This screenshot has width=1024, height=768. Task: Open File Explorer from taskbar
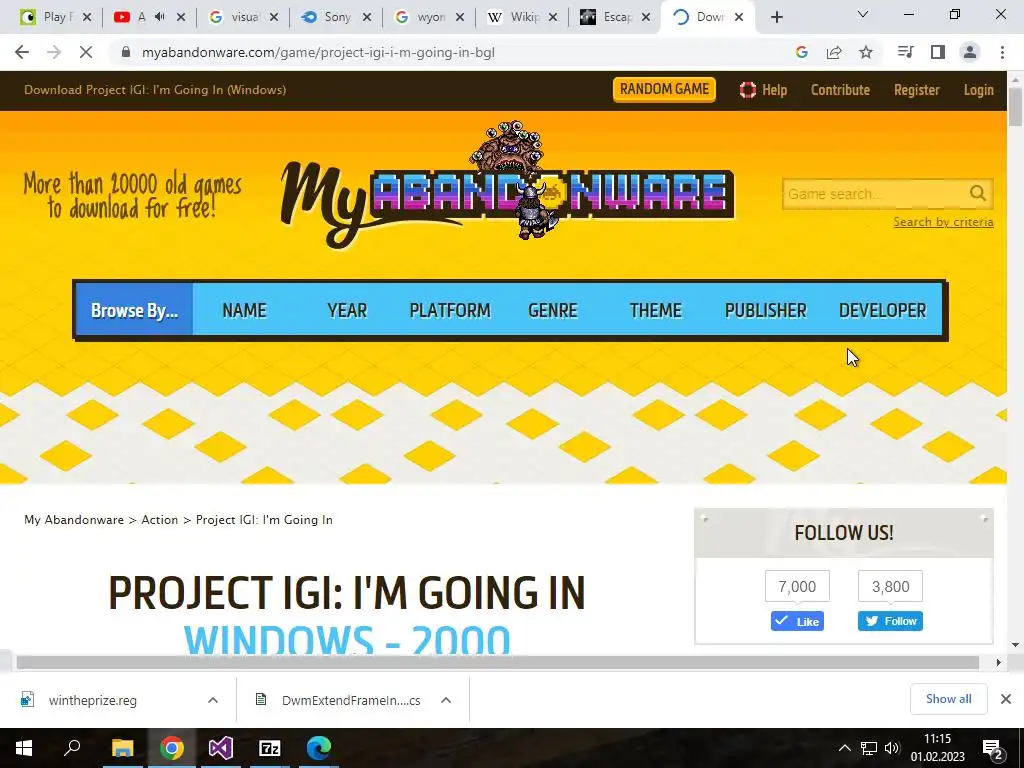coord(122,748)
